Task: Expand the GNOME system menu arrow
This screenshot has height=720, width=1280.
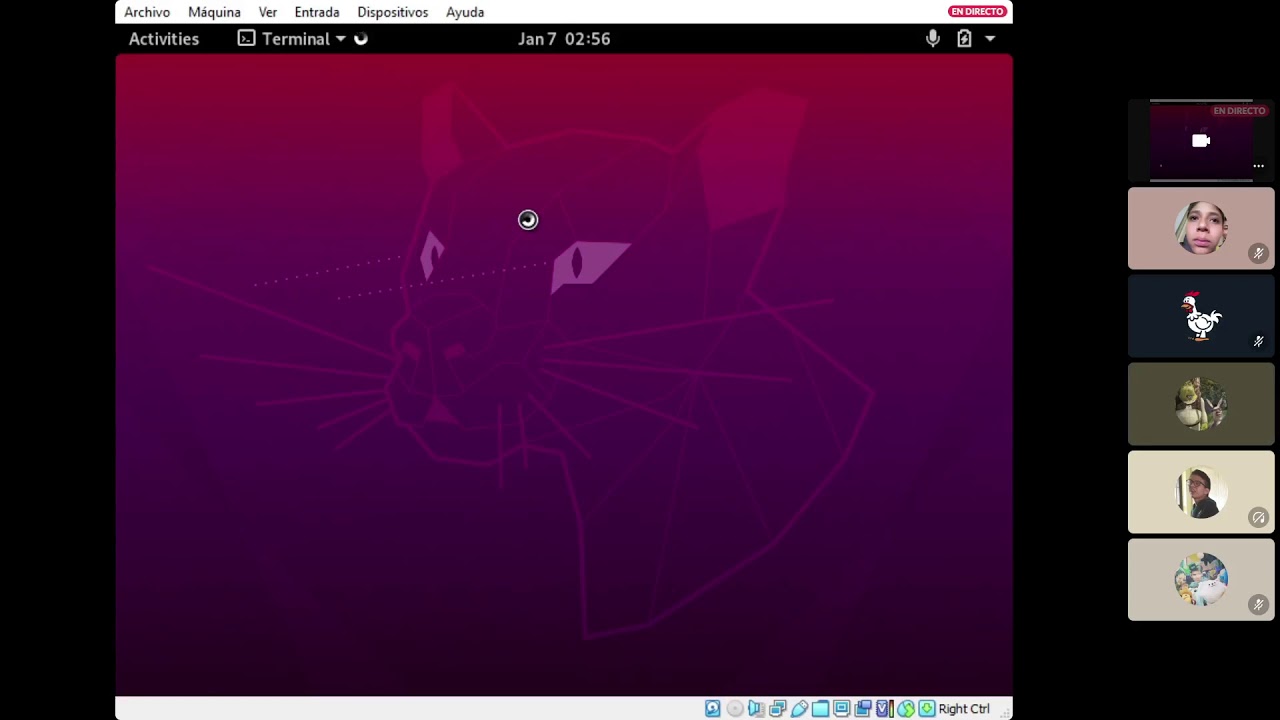Action: [x=990, y=39]
